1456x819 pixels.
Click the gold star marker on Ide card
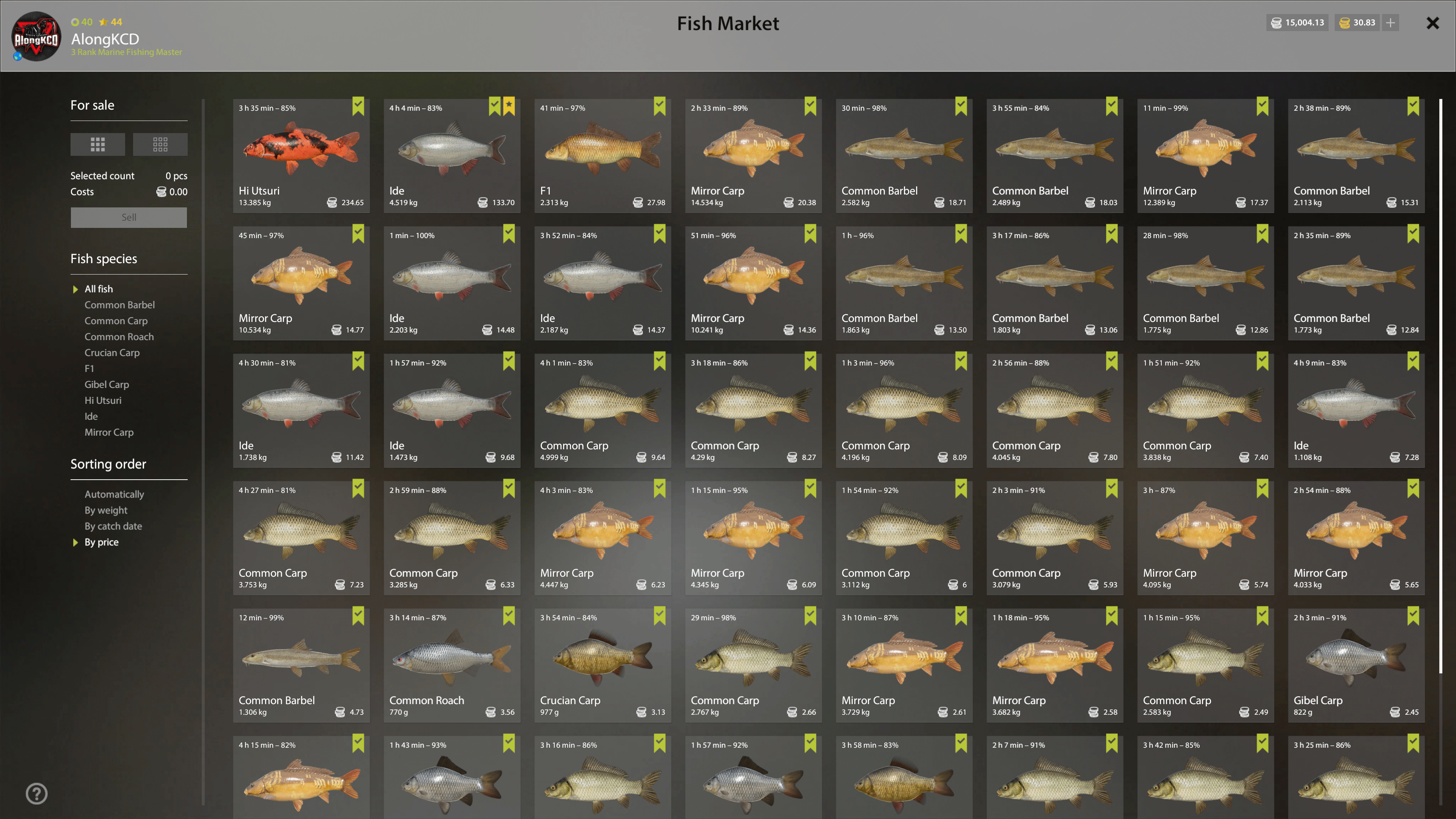pyautogui.click(x=509, y=106)
